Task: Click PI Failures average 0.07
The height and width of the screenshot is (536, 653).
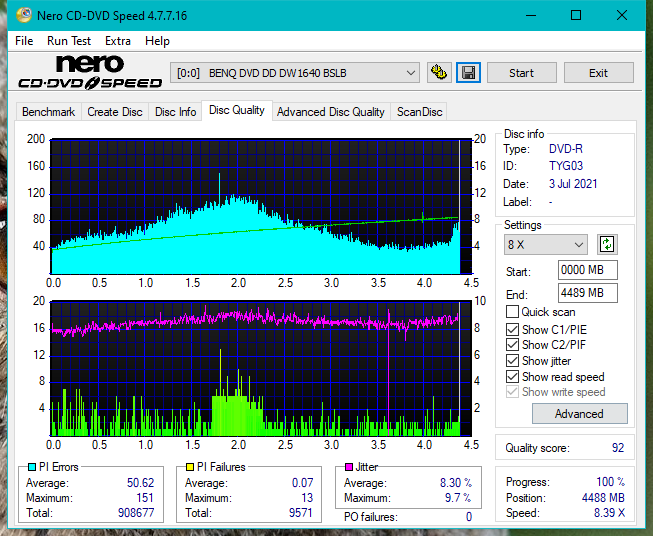Action: 302,482
